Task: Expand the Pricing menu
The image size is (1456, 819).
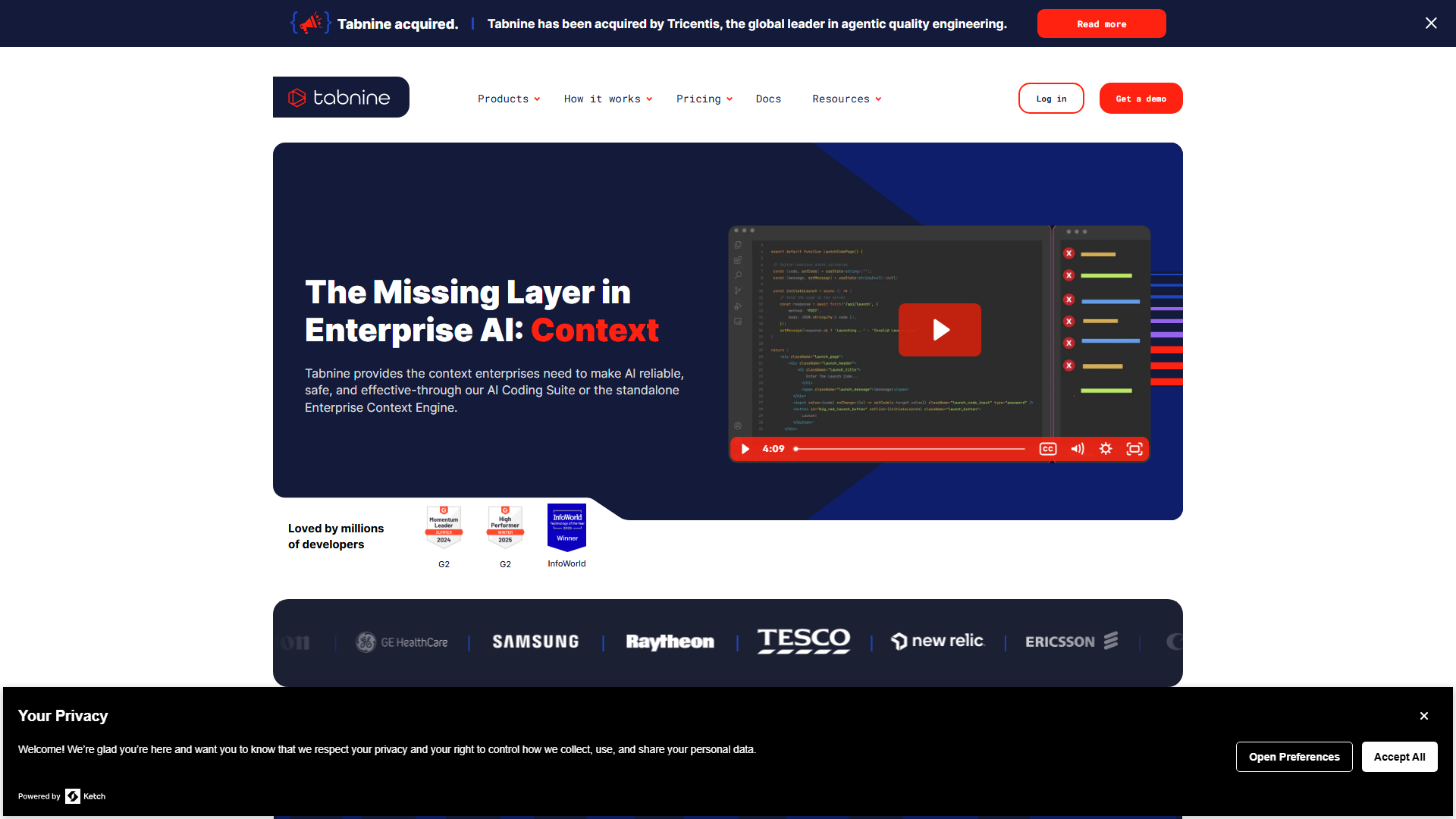Action: [x=704, y=99]
